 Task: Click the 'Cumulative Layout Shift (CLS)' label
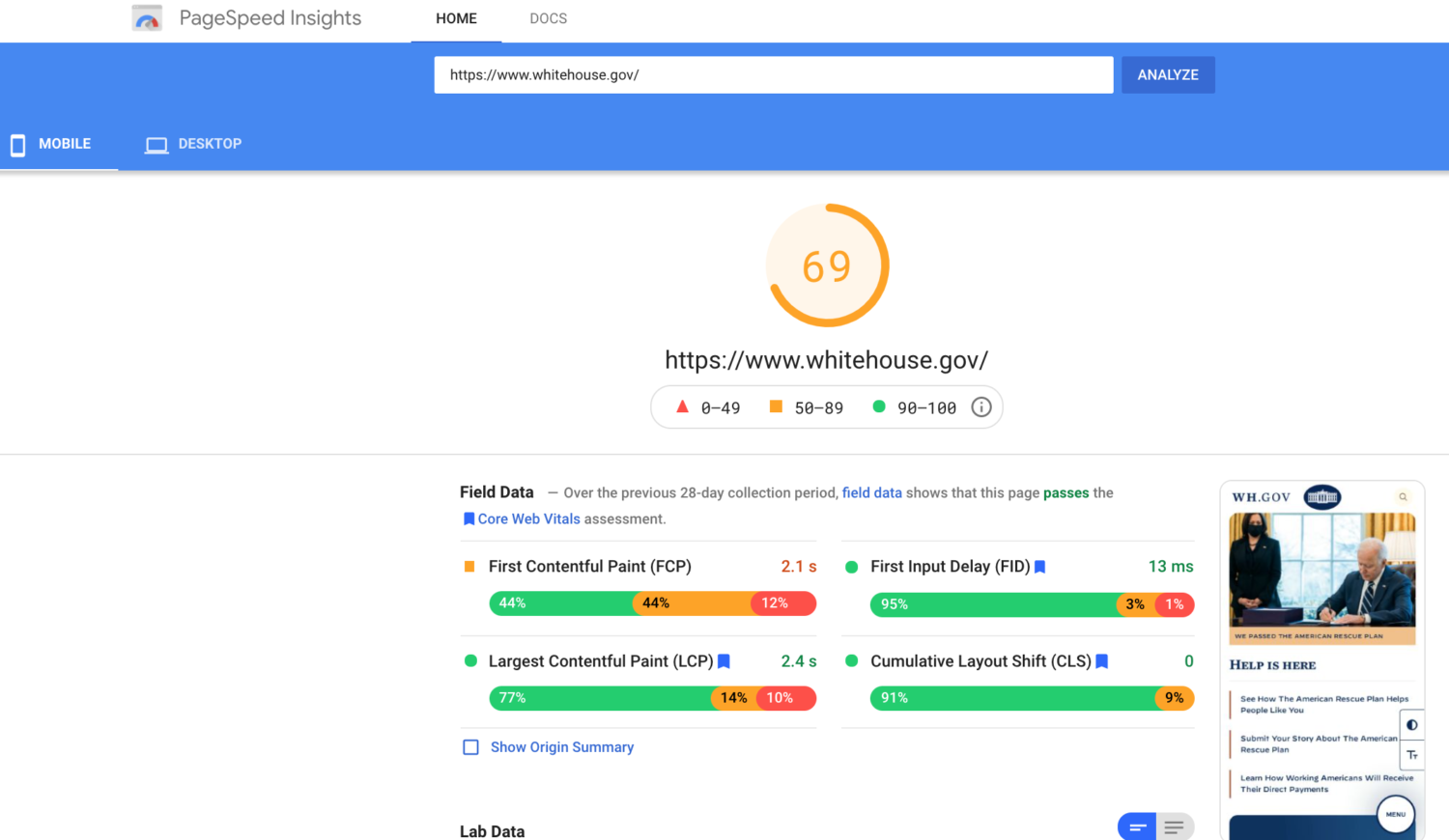tap(980, 661)
